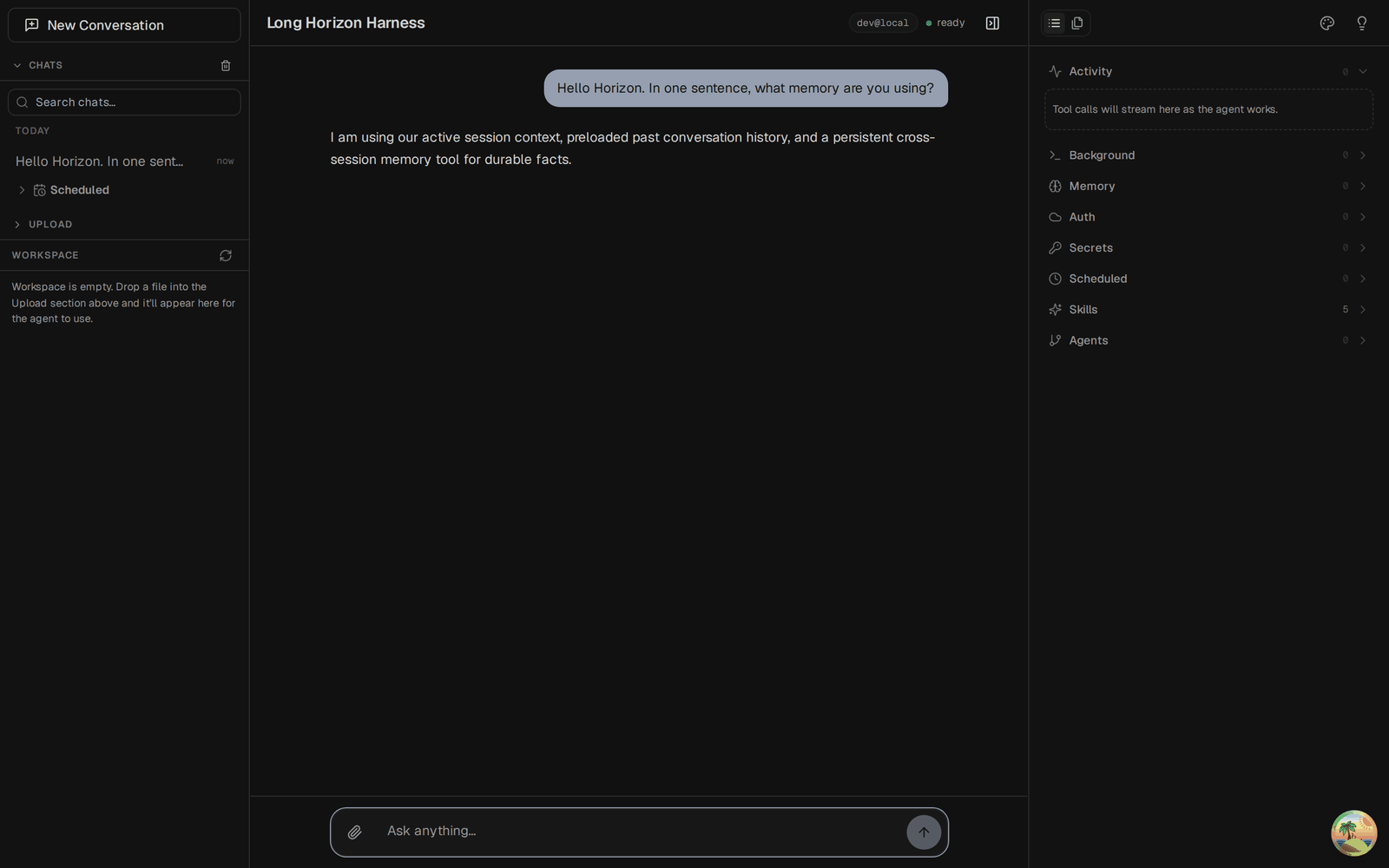Open the Memory panel row

[1208, 186]
